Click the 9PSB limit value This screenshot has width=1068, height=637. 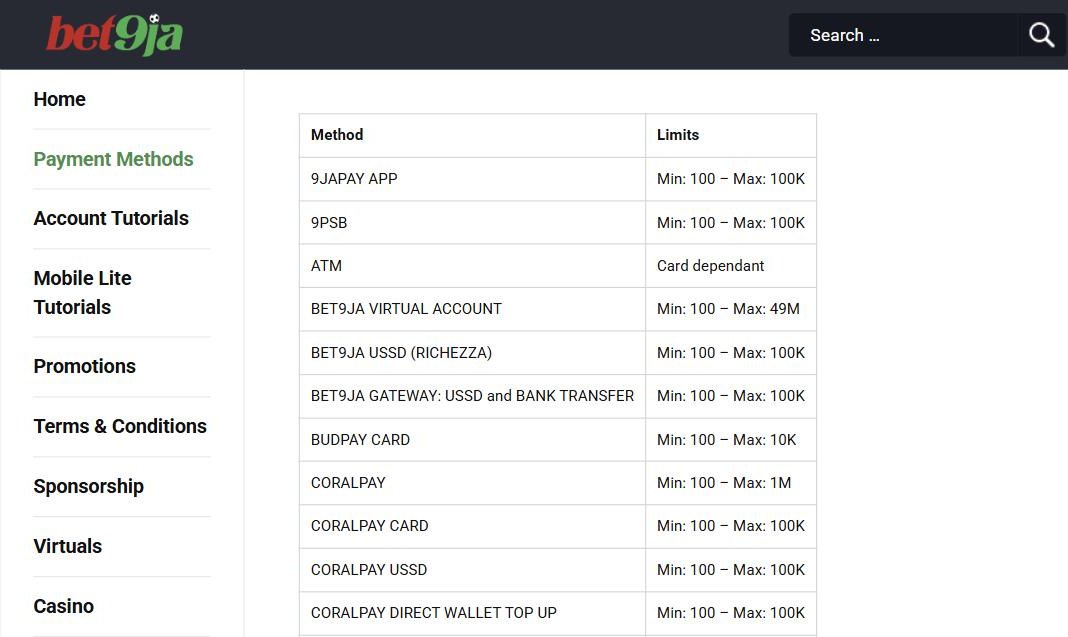[x=731, y=223]
